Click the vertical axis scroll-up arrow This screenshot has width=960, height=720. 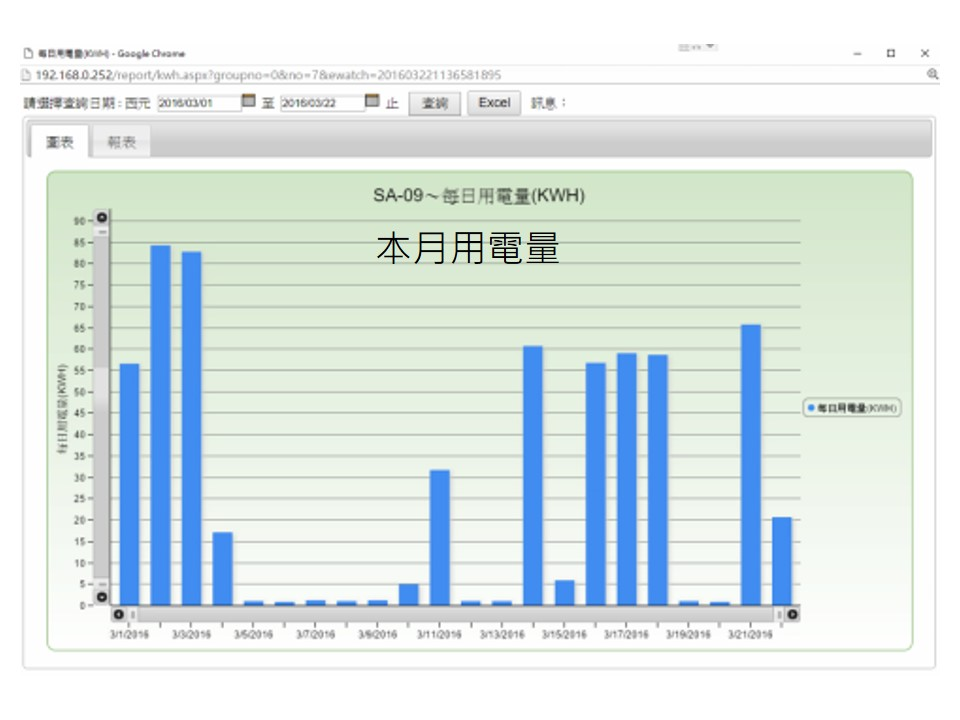point(101,217)
